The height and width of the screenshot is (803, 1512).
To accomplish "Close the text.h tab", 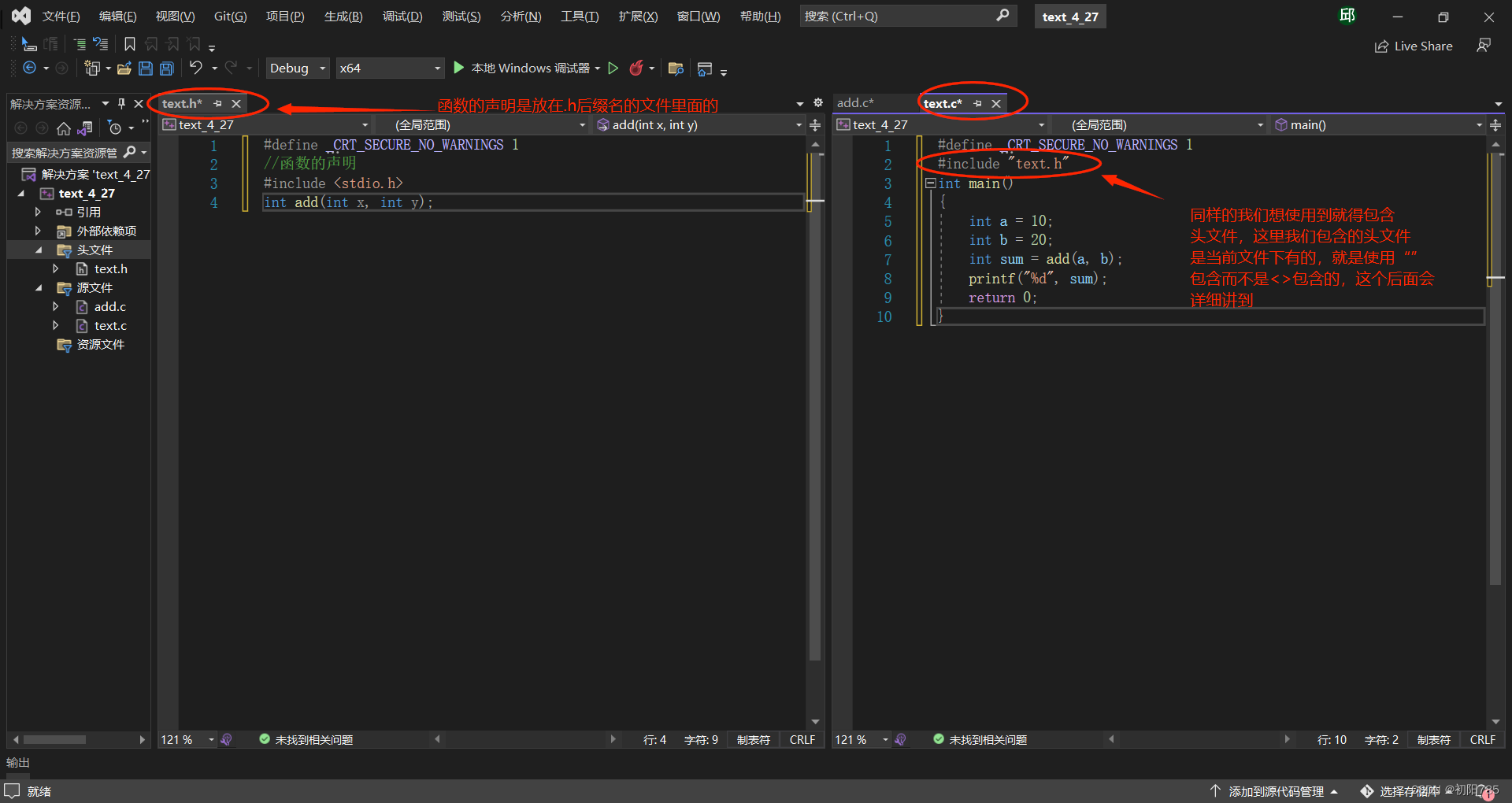I will click(236, 103).
